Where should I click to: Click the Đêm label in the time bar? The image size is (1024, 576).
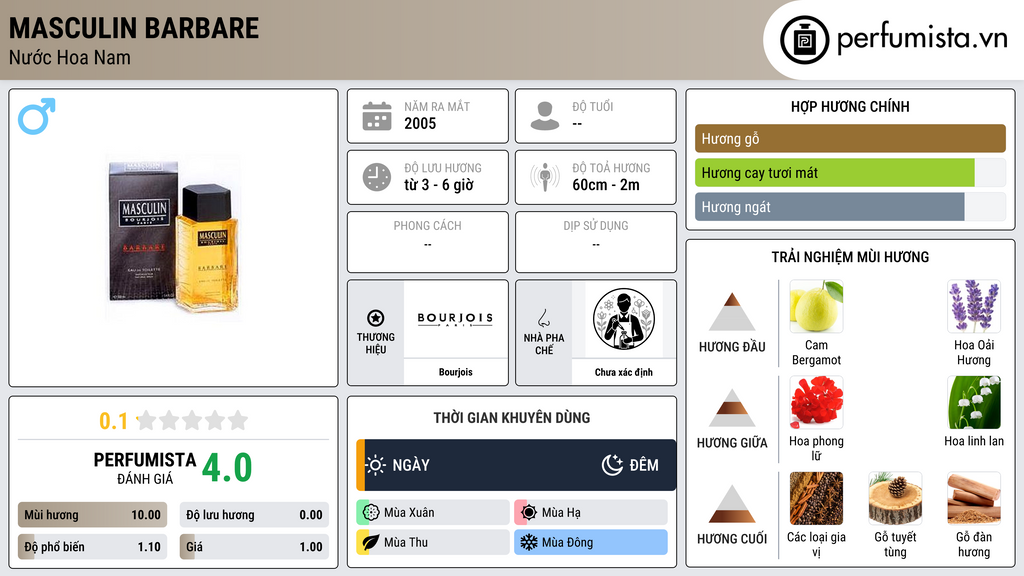(644, 465)
